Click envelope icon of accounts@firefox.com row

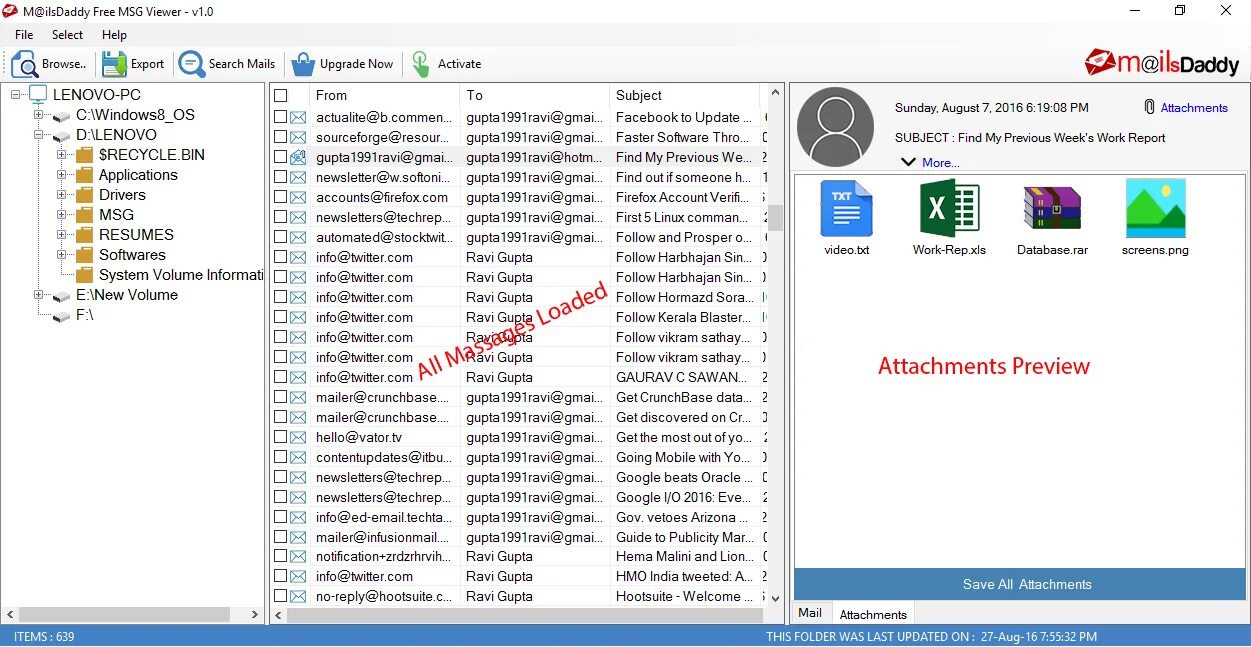click(x=298, y=197)
